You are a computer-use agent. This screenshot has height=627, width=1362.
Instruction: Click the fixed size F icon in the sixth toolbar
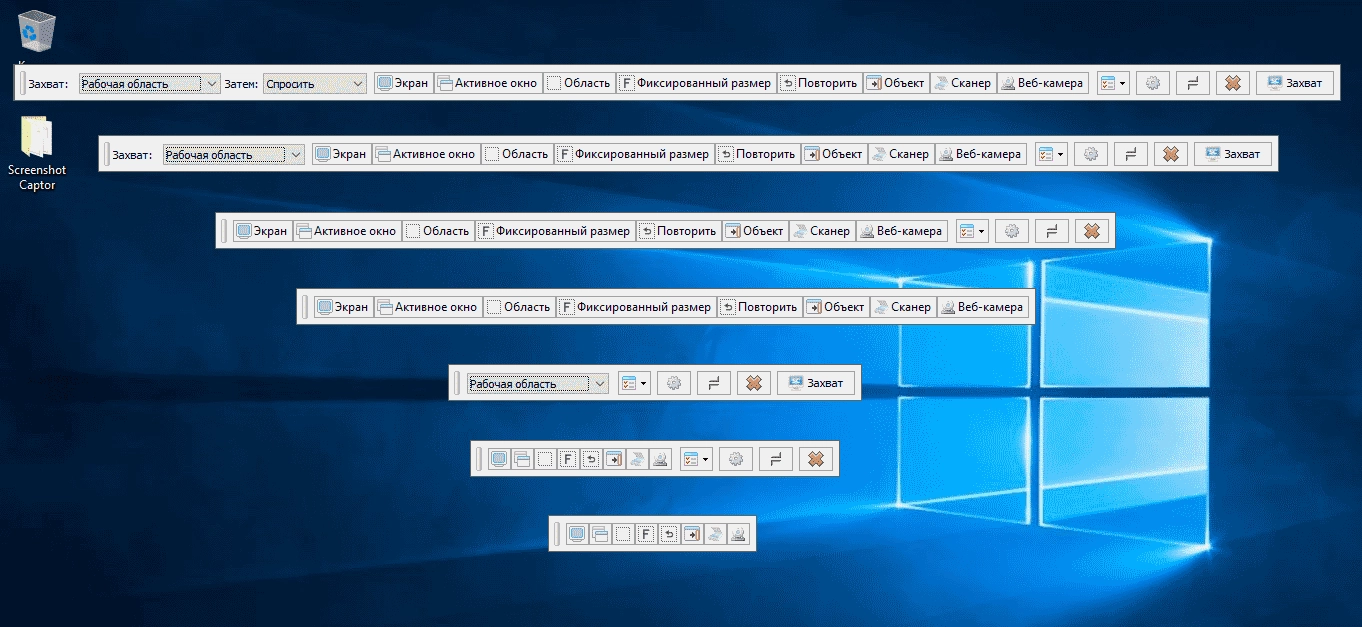568,459
